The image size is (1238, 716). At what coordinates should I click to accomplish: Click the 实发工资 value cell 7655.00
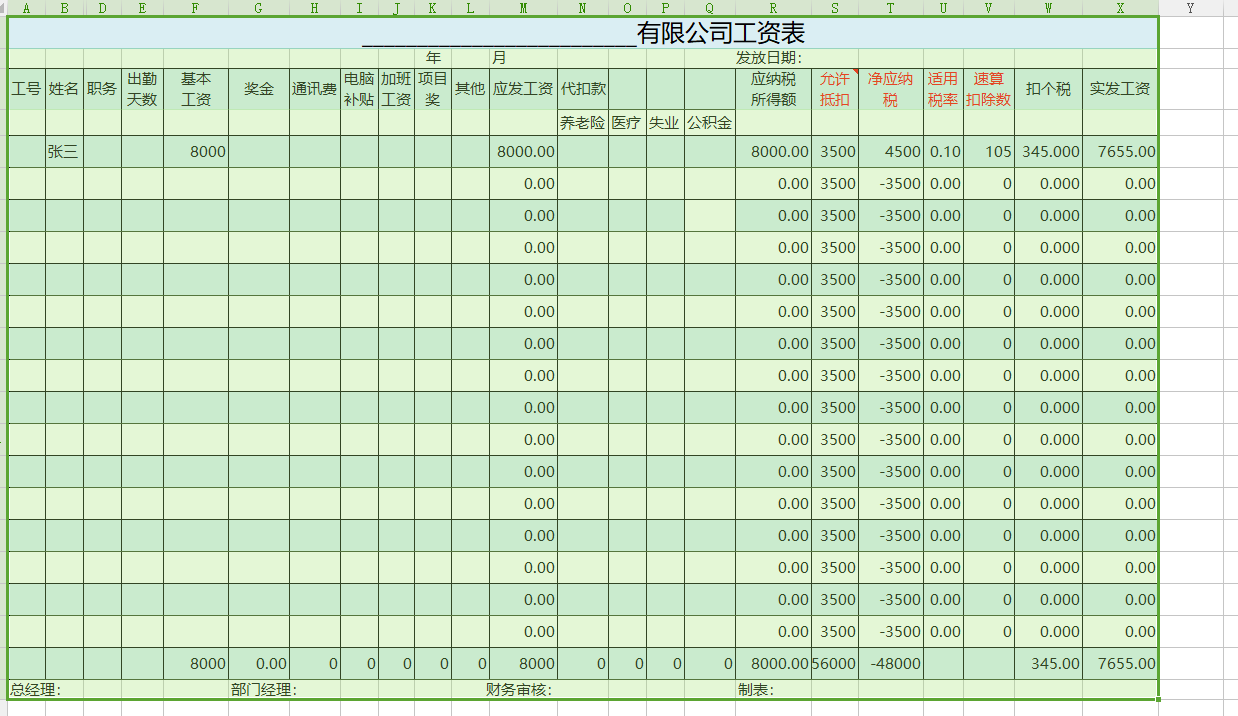(x=1118, y=151)
